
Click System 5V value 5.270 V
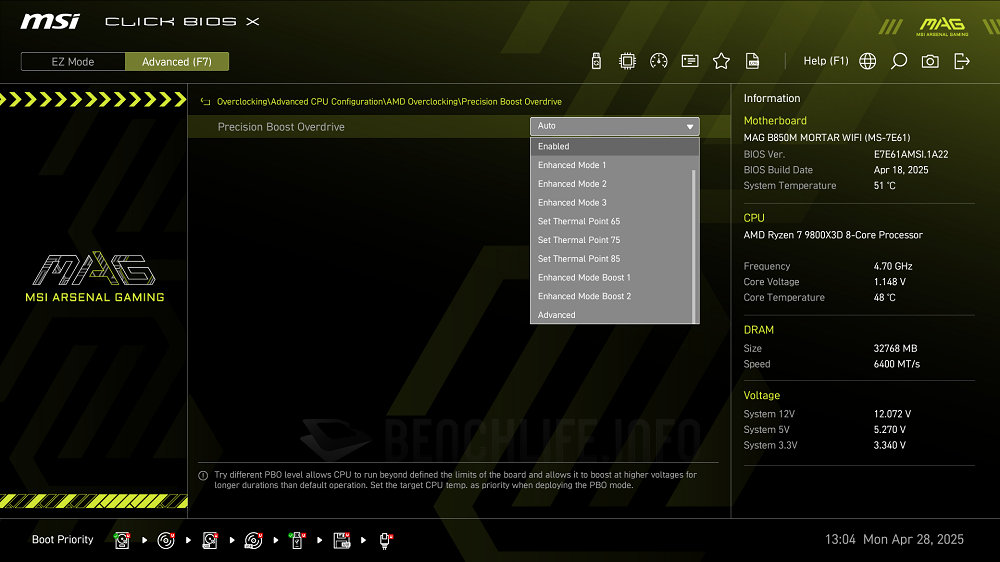890,430
